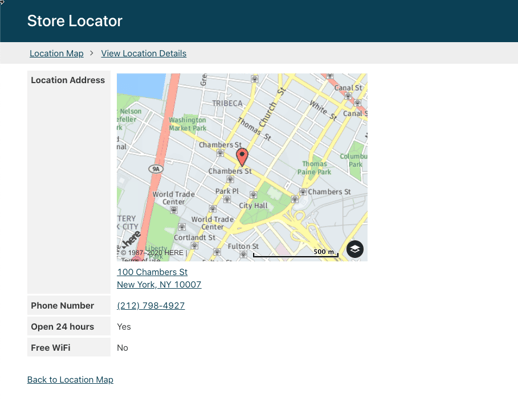This screenshot has height=402, width=518.
Task: Click the HERE logo on the map
Action: (x=131, y=240)
